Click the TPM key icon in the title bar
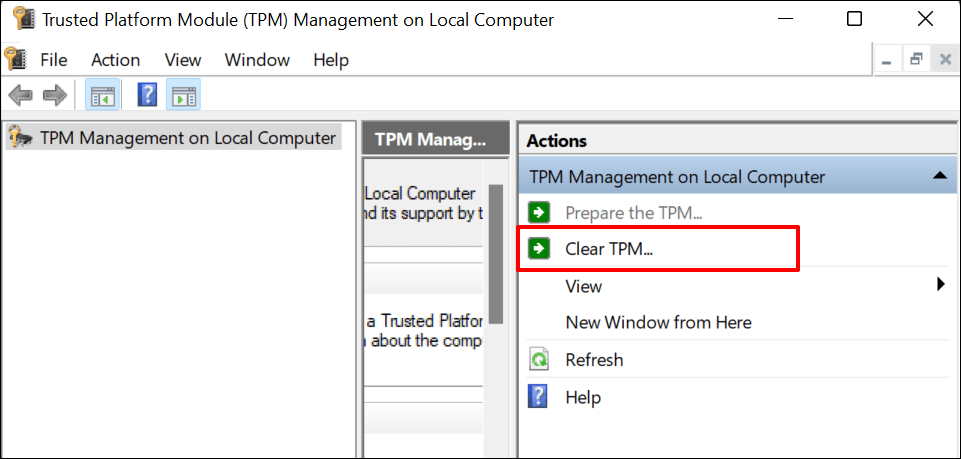The width and height of the screenshot is (961, 459). [20, 19]
